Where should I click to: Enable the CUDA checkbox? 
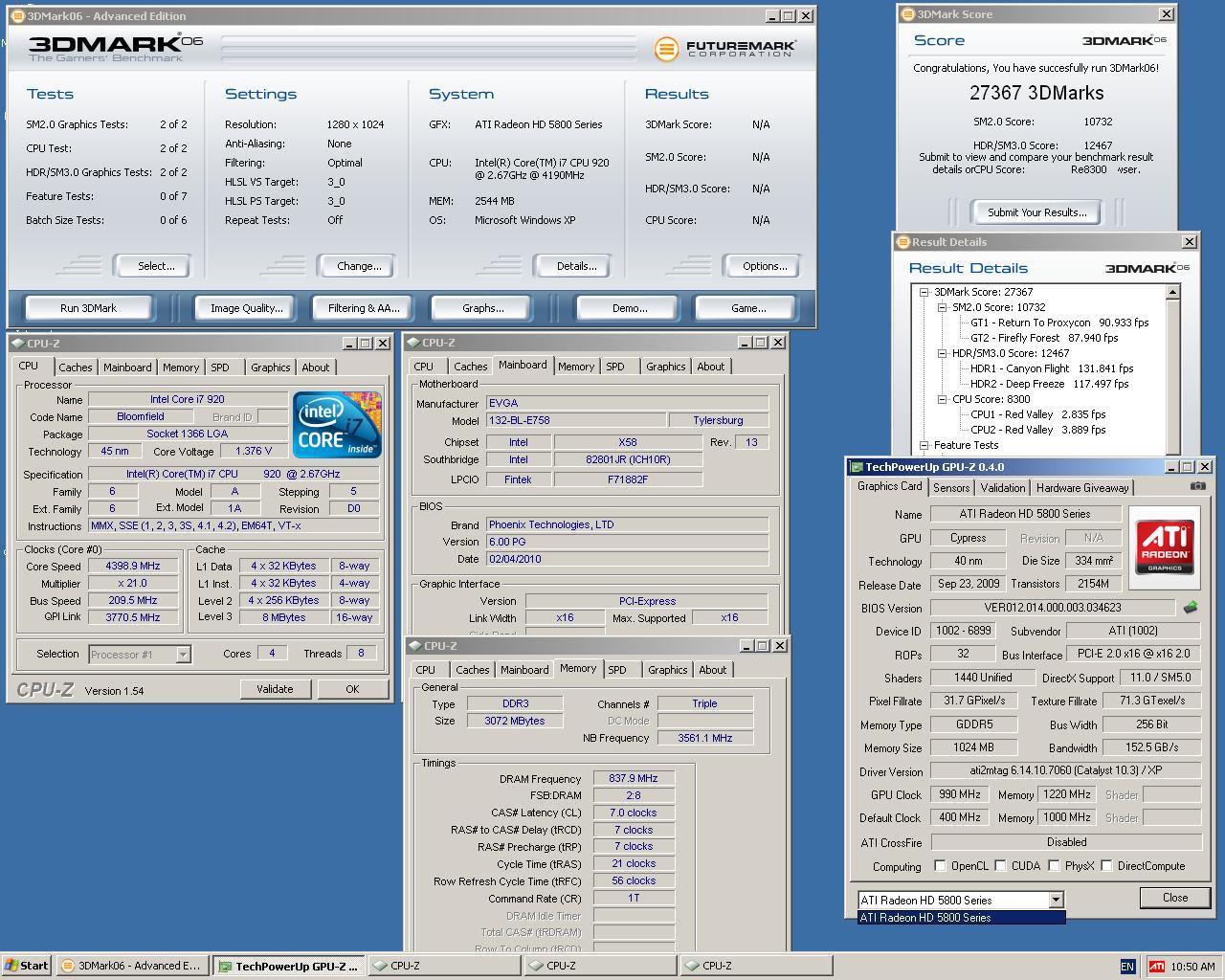click(1000, 866)
